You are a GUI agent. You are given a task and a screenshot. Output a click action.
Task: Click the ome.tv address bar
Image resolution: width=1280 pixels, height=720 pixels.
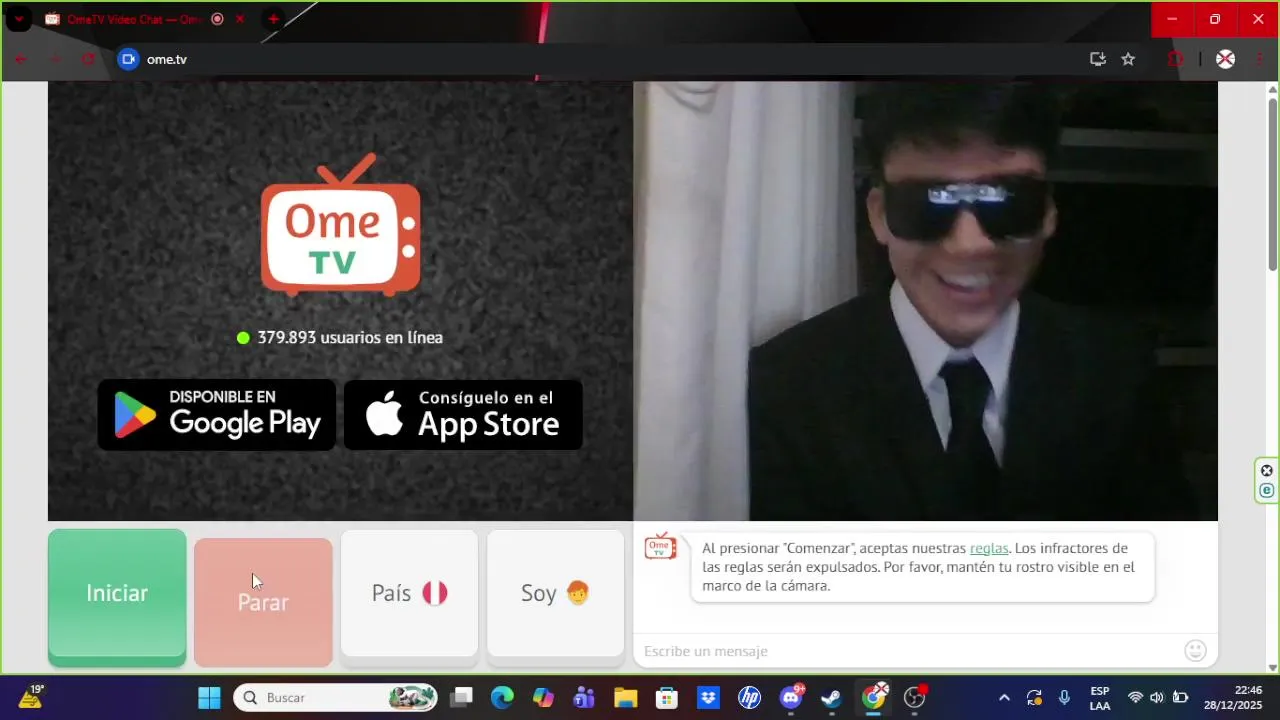tap(600, 59)
